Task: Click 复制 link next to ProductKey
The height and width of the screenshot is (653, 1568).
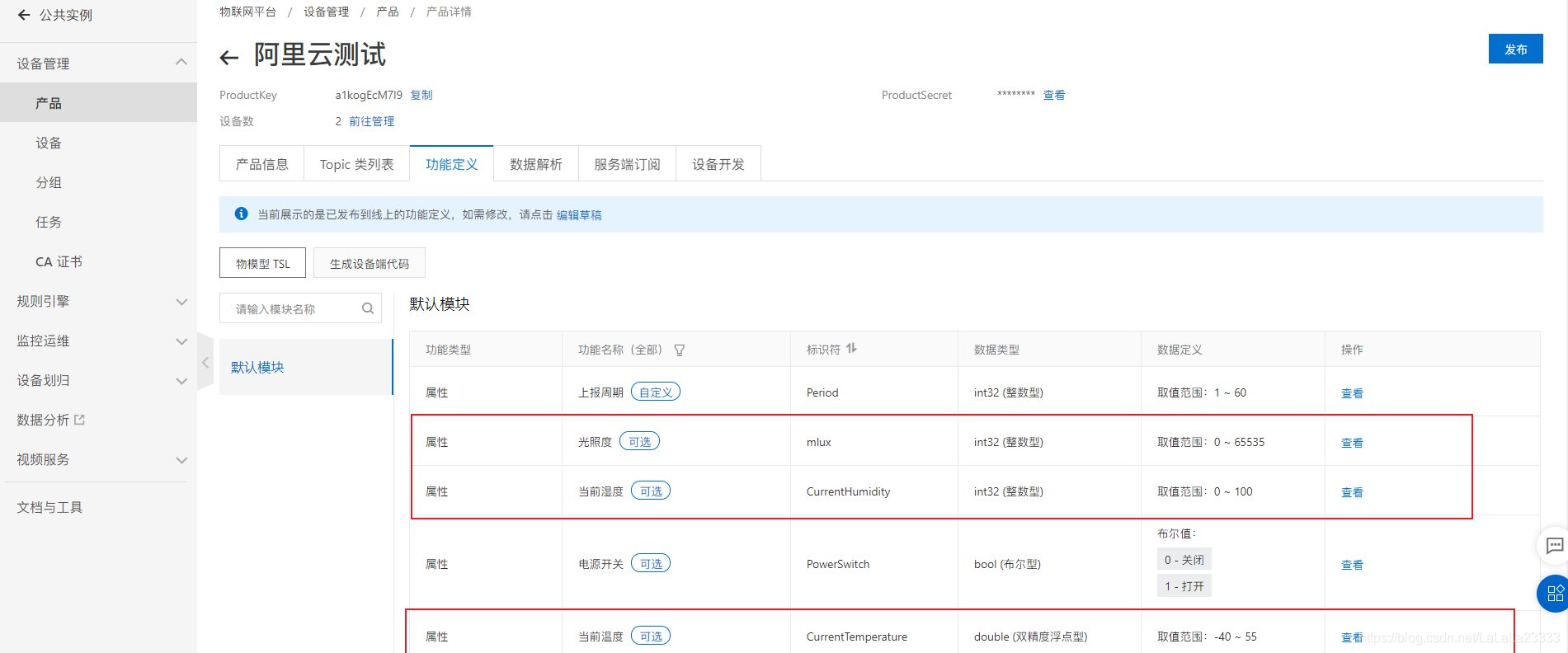Action: click(421, 95)
